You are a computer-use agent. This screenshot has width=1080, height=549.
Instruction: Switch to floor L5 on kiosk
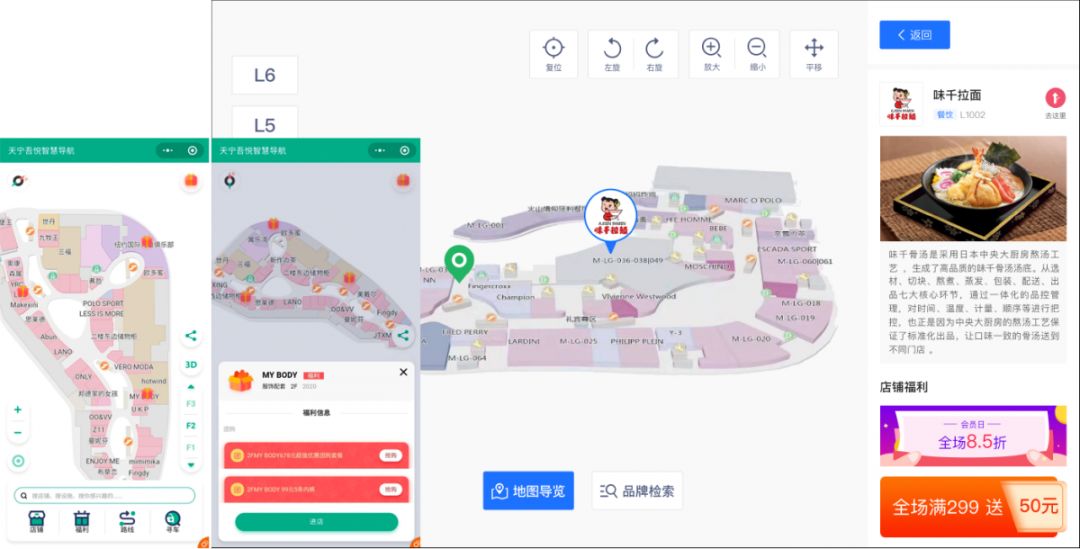tap(264, 125)
